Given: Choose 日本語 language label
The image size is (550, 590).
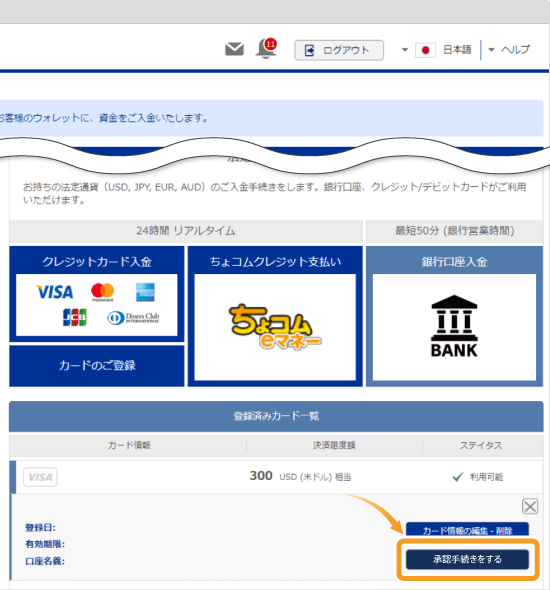Looking at the screenshot, I should [457, 50].
